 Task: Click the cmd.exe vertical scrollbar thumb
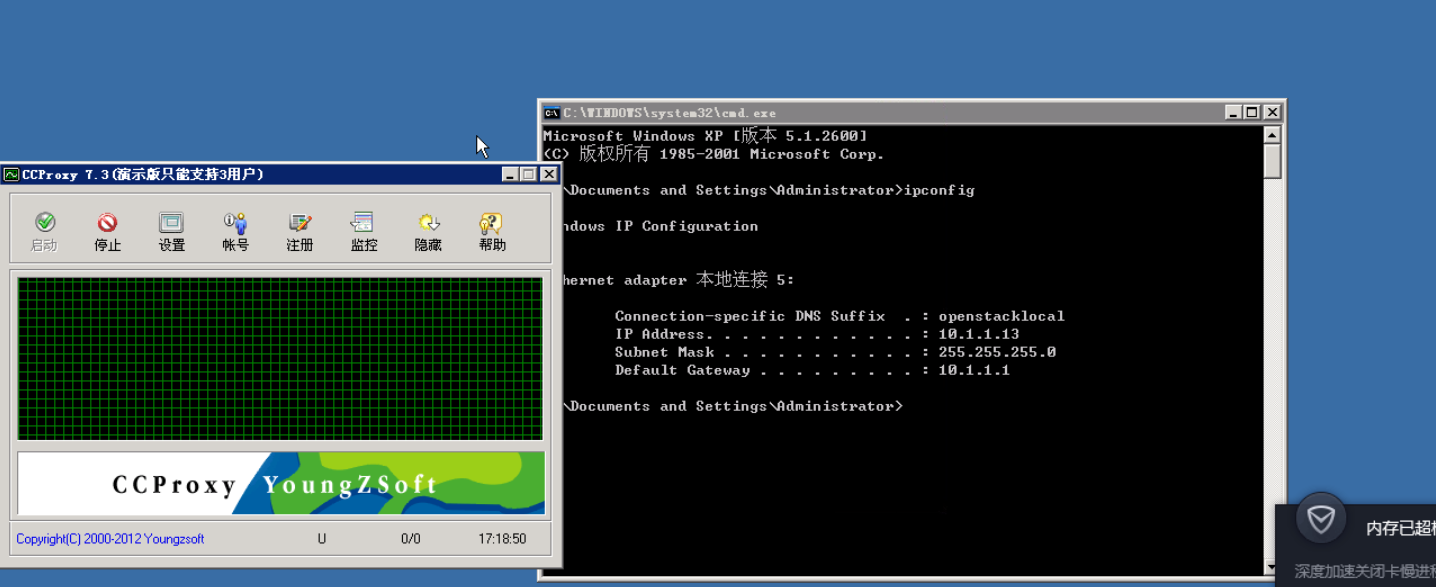point(1272,161)
